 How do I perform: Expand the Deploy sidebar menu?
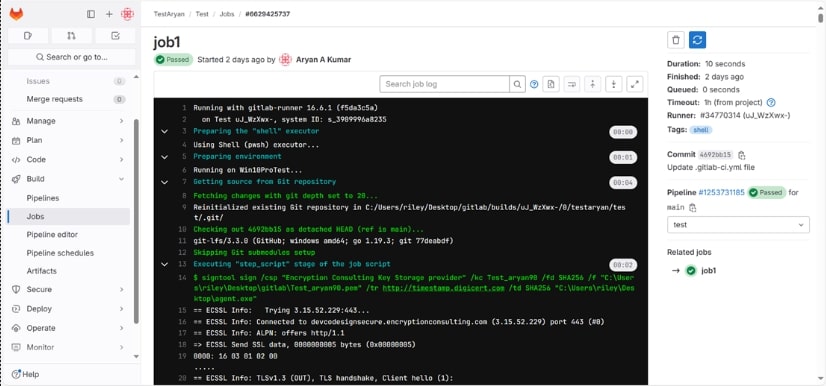pyautogui.click(x=69, y=309)
